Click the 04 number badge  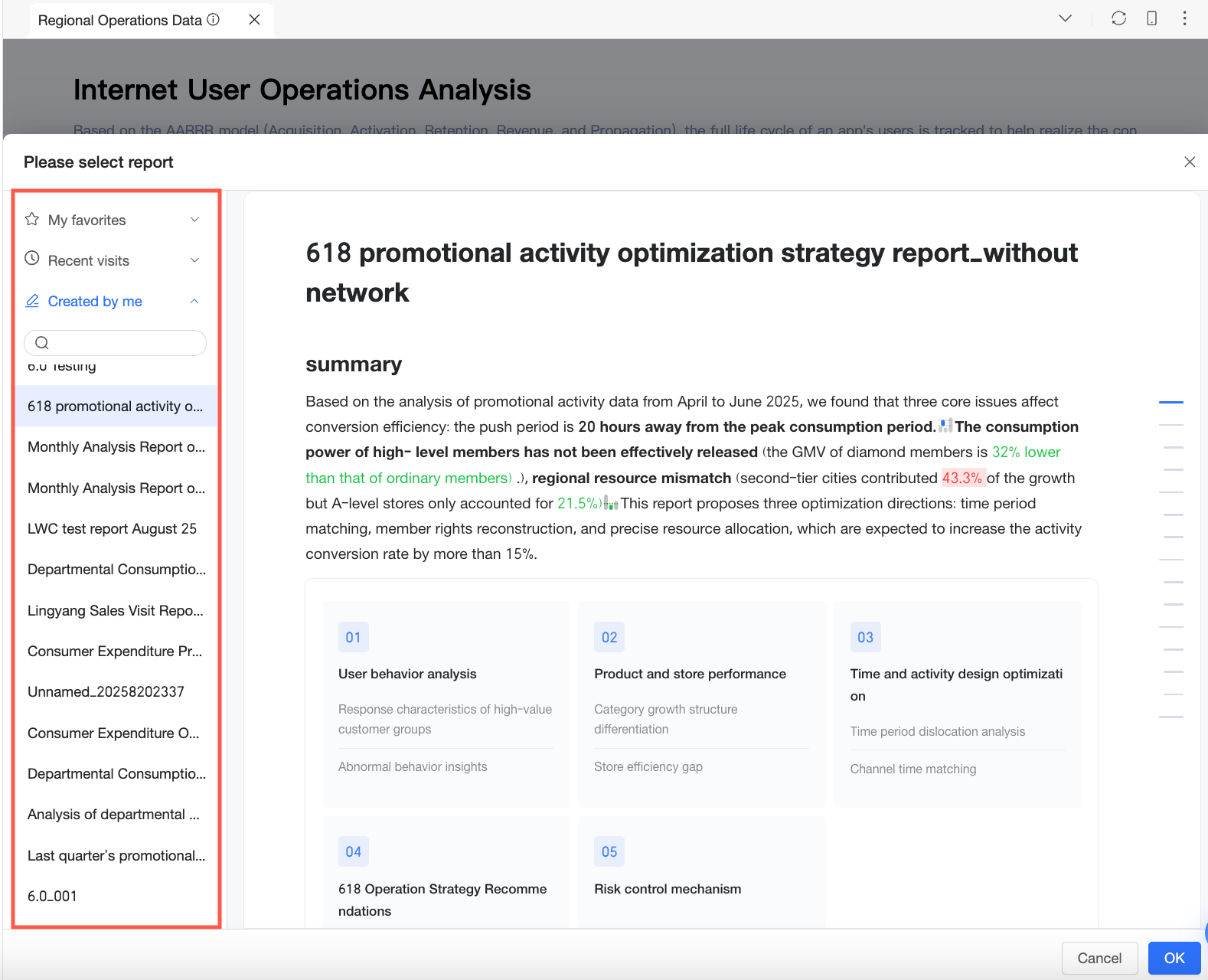[353, 851]
